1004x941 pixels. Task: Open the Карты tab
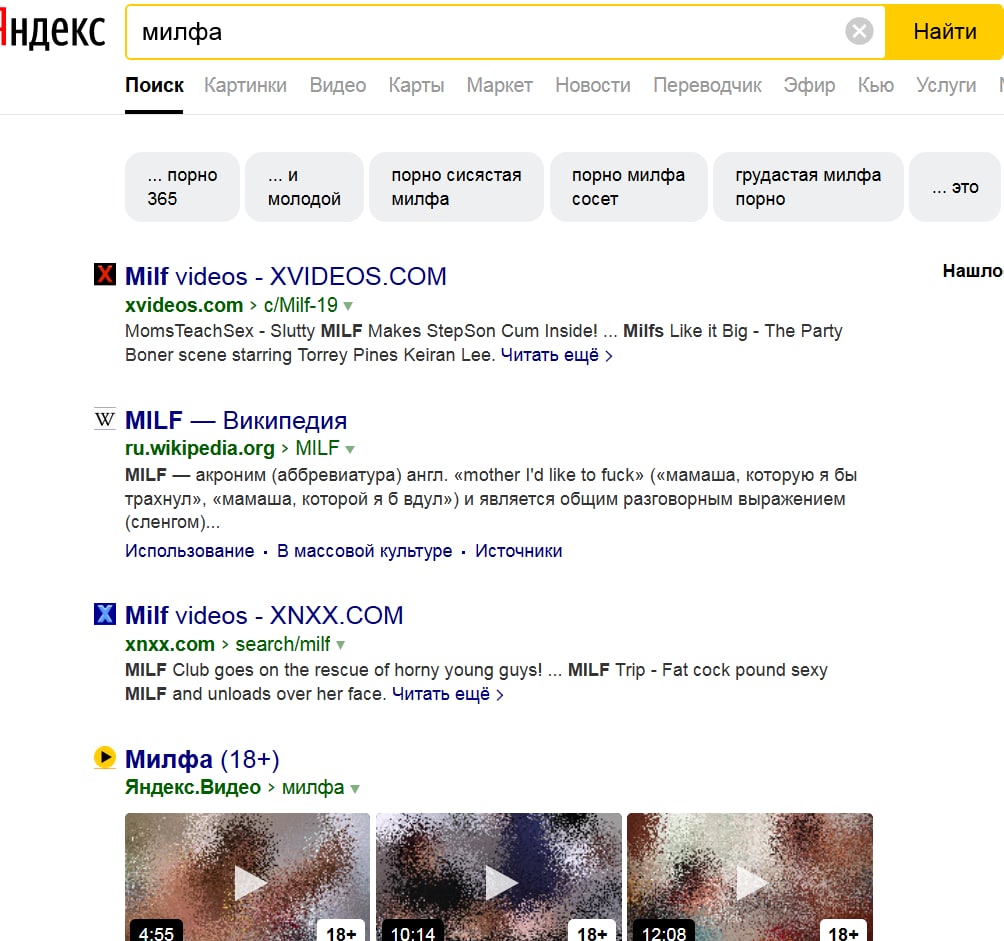tap(416, 85)
